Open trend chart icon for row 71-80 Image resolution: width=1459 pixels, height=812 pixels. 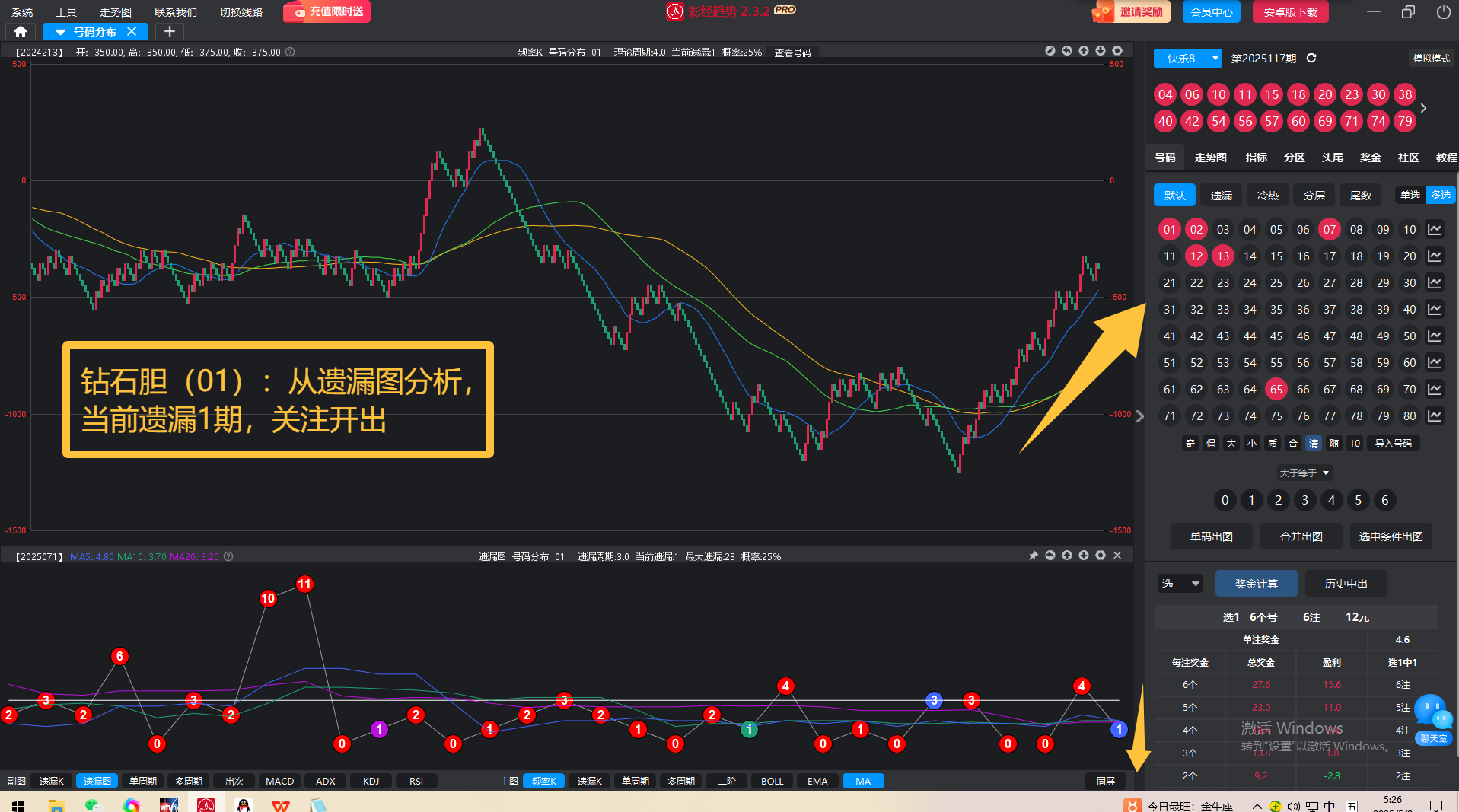click(x=1435, y=416)
